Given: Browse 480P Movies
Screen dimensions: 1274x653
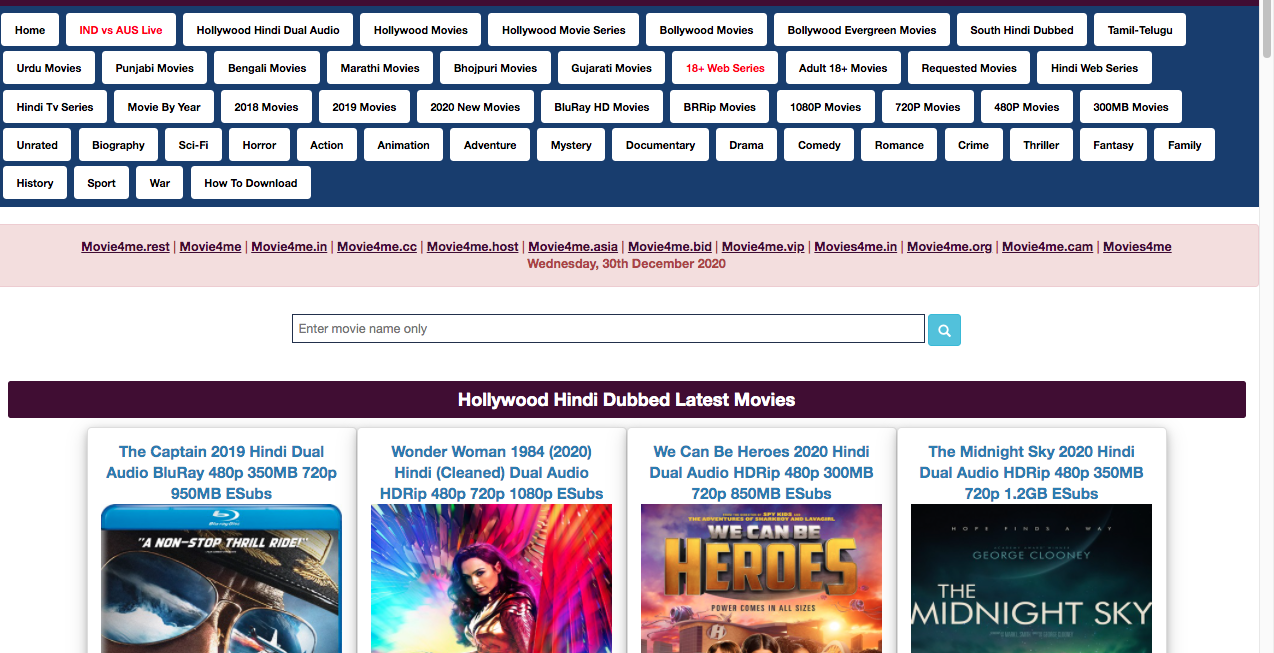Looking at the screenshot, I should pyautogui.click(x=1027, y=107).
